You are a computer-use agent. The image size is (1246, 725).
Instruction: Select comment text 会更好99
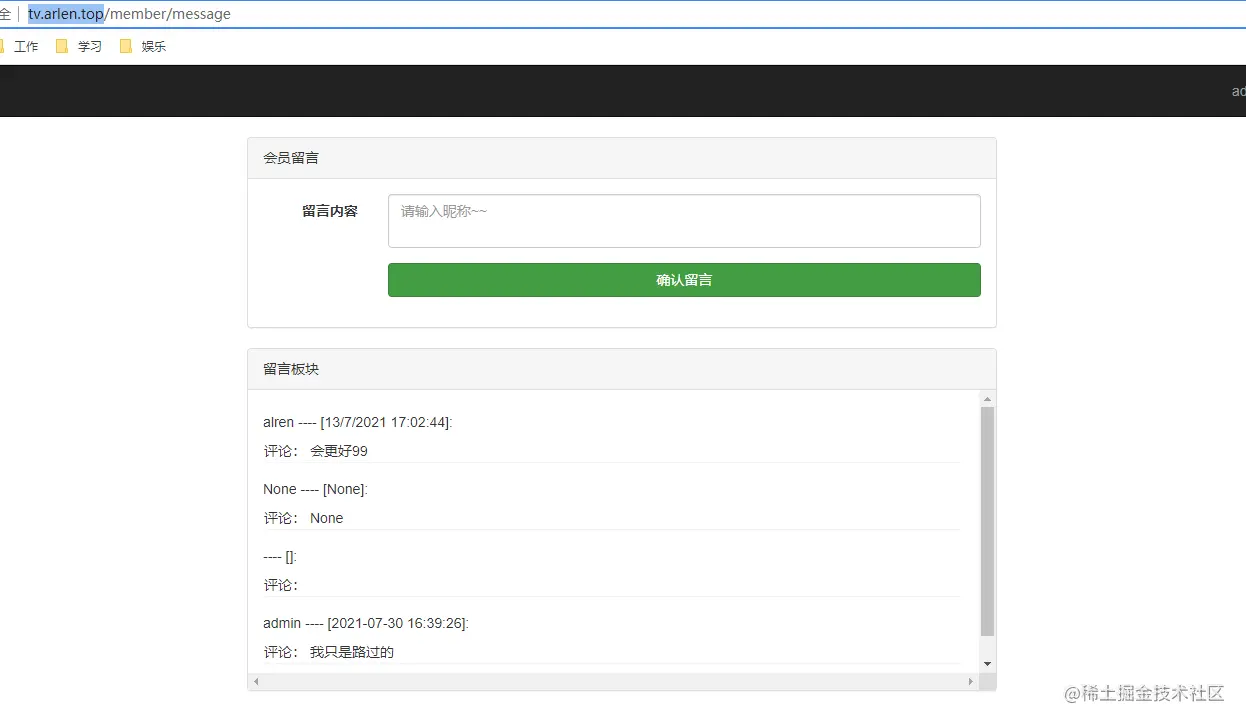point(339,451)
